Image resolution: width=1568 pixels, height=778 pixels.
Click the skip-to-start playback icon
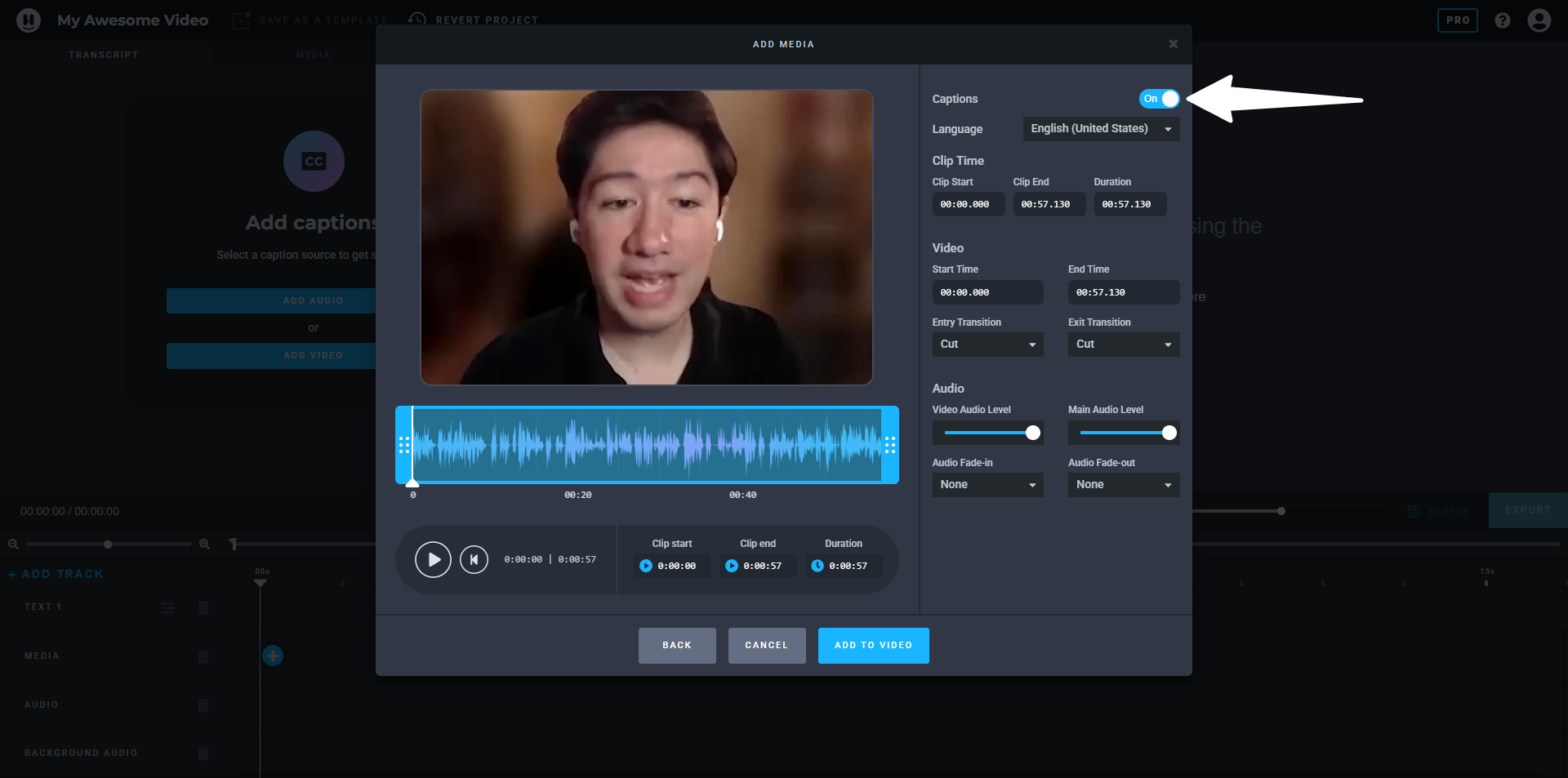coord(474,560)
